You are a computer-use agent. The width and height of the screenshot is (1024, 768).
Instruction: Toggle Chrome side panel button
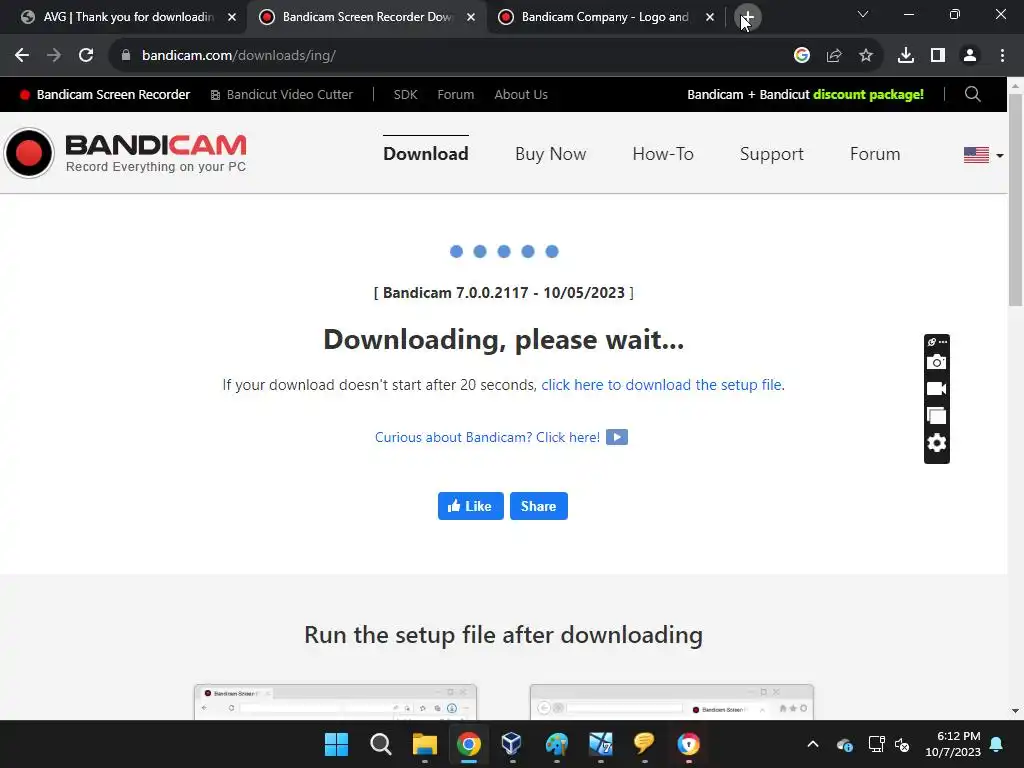938,56
